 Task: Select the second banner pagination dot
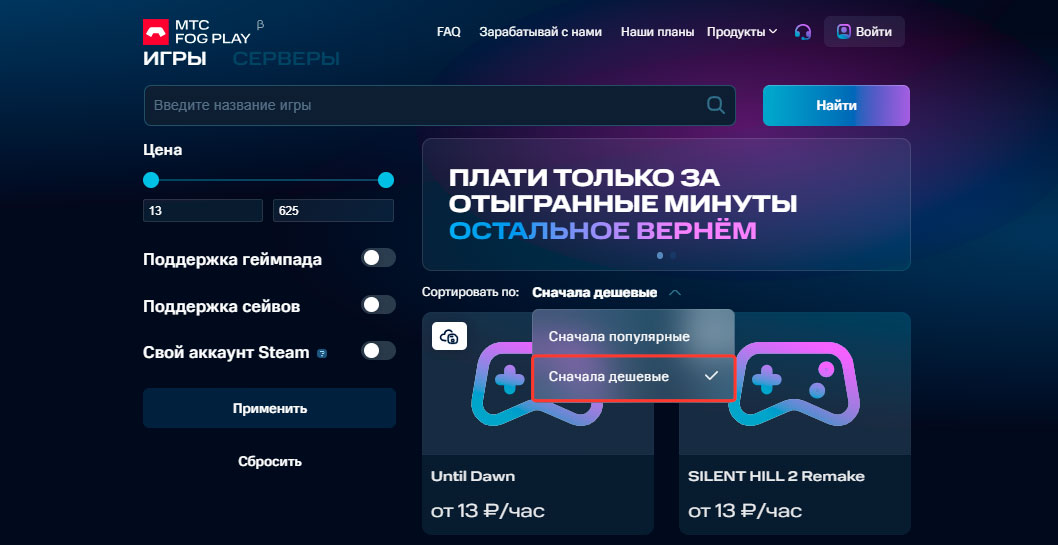tap(673, 256)
